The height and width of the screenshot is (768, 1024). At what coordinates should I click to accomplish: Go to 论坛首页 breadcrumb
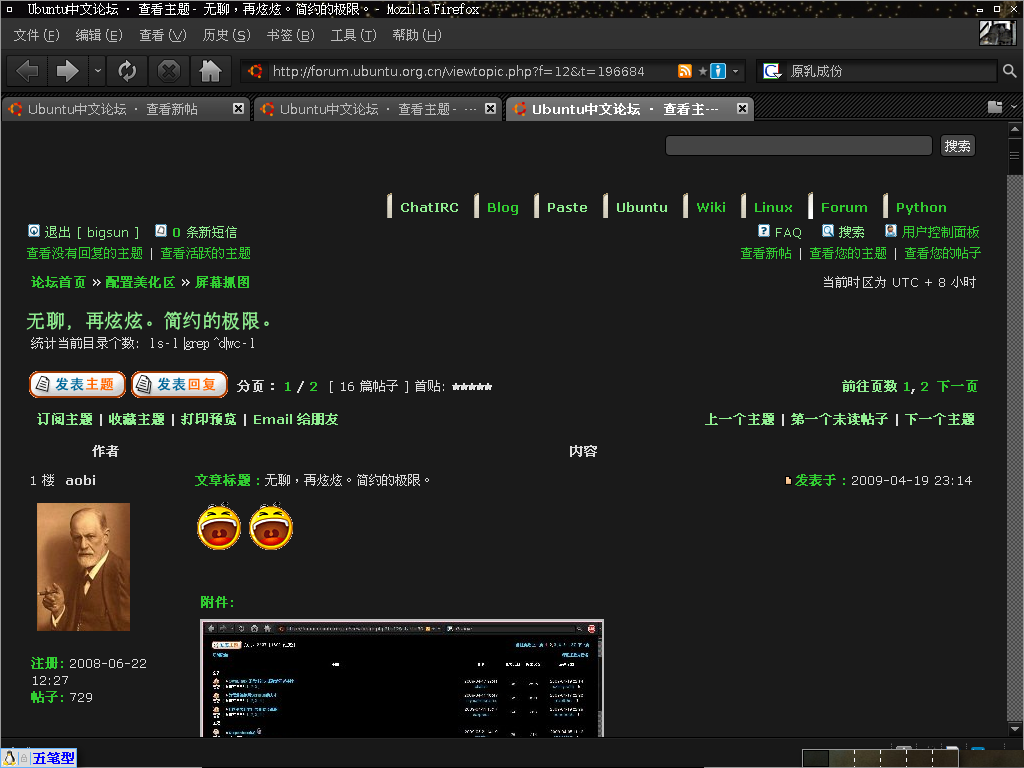[x=58, y=282]
